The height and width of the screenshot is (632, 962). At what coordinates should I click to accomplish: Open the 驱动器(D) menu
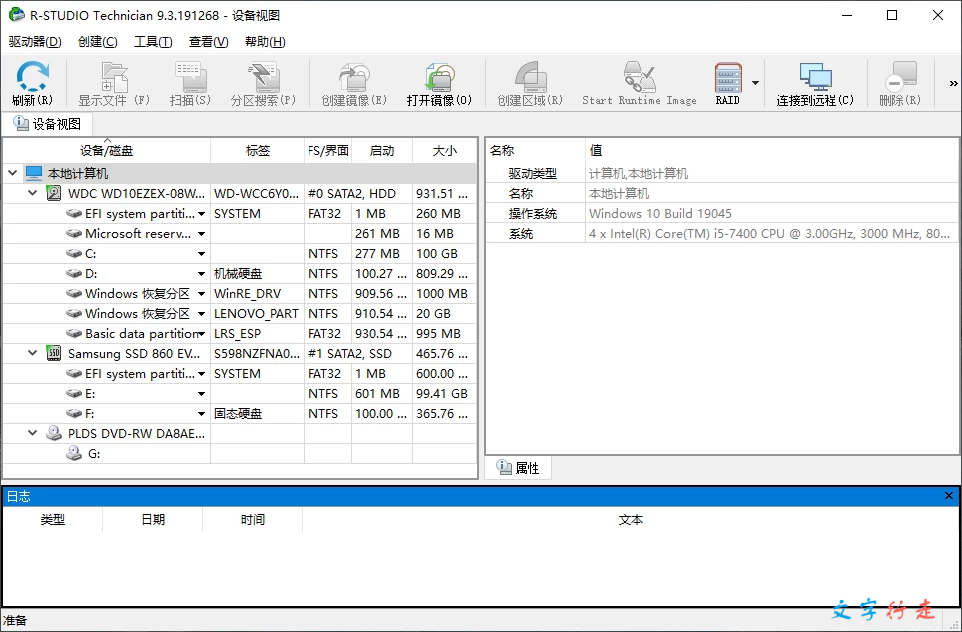click(35, 42)
